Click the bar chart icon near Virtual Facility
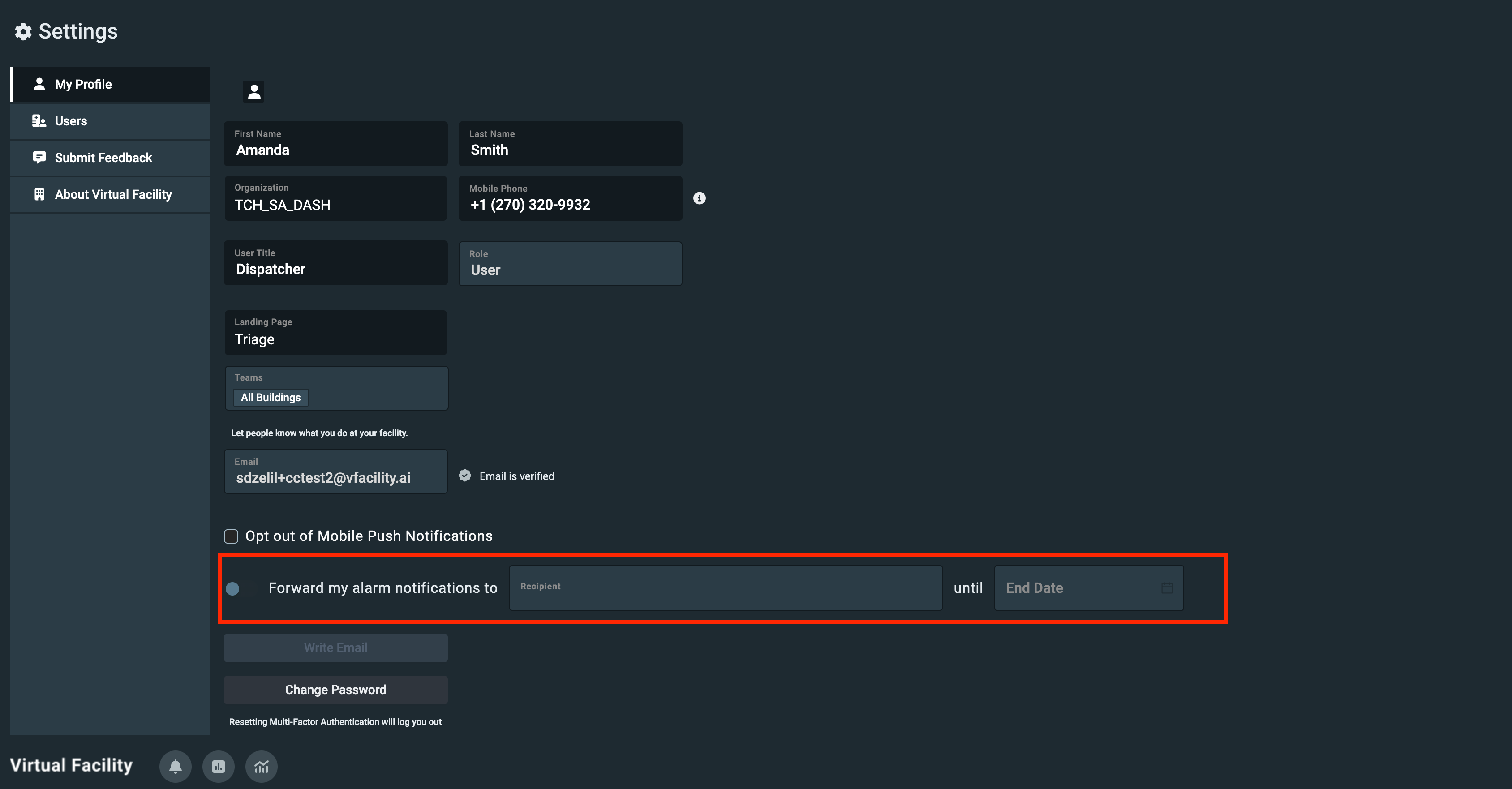 pyautogui.click(x=218, y=766)
